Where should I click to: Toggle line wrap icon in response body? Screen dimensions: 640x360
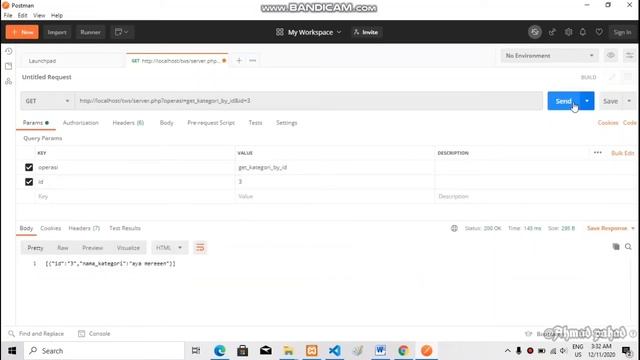tap(200, 248)
